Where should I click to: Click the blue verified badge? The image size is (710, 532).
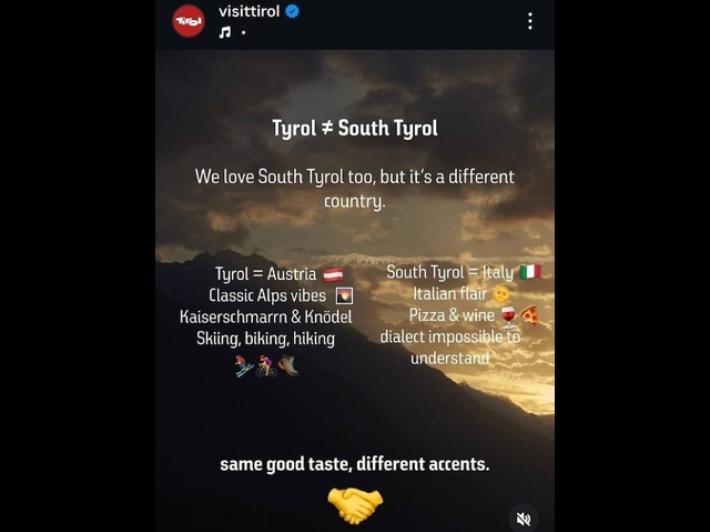click(x=293, y=11)
